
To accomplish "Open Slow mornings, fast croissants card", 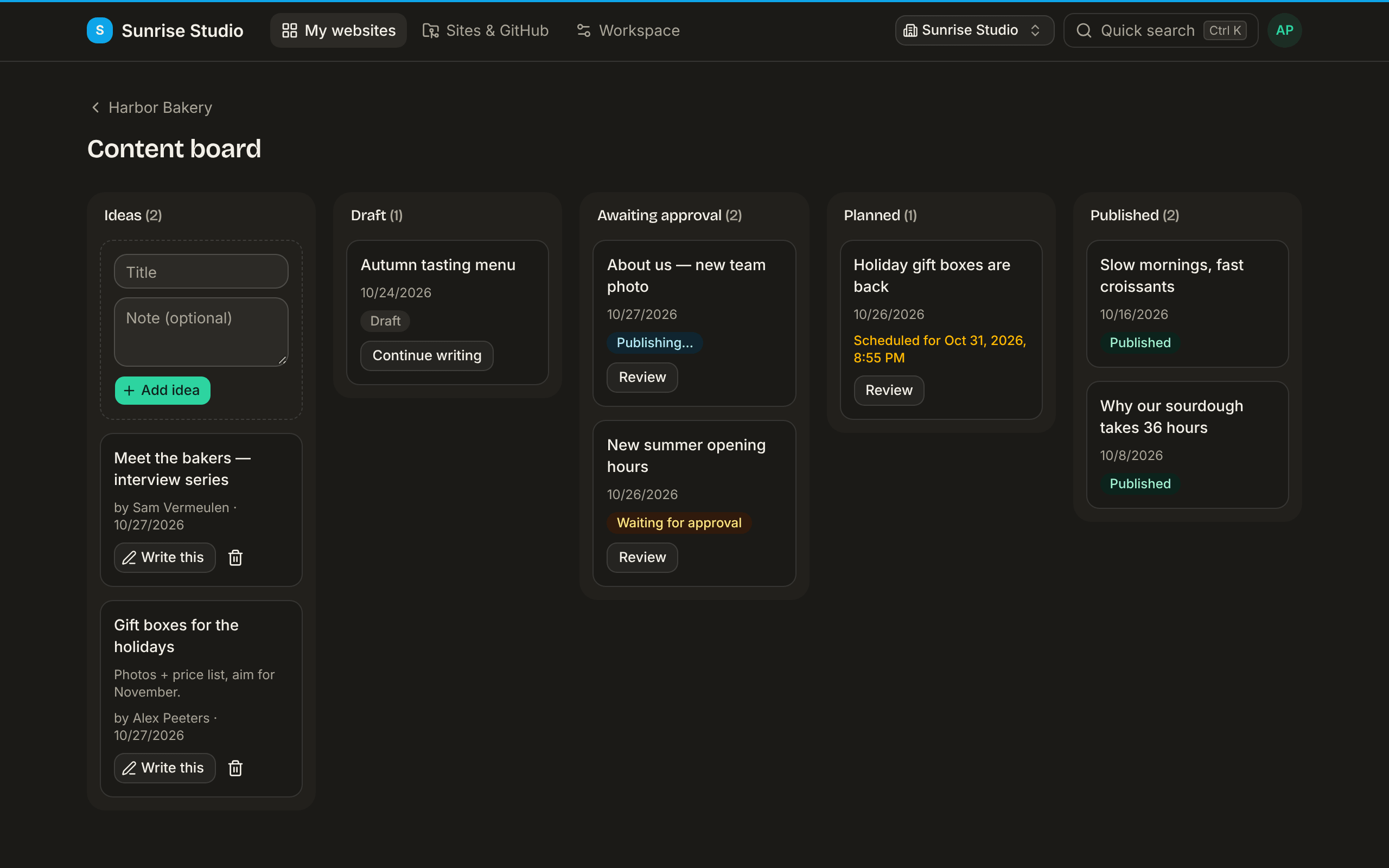I will tap(1187, 304).
